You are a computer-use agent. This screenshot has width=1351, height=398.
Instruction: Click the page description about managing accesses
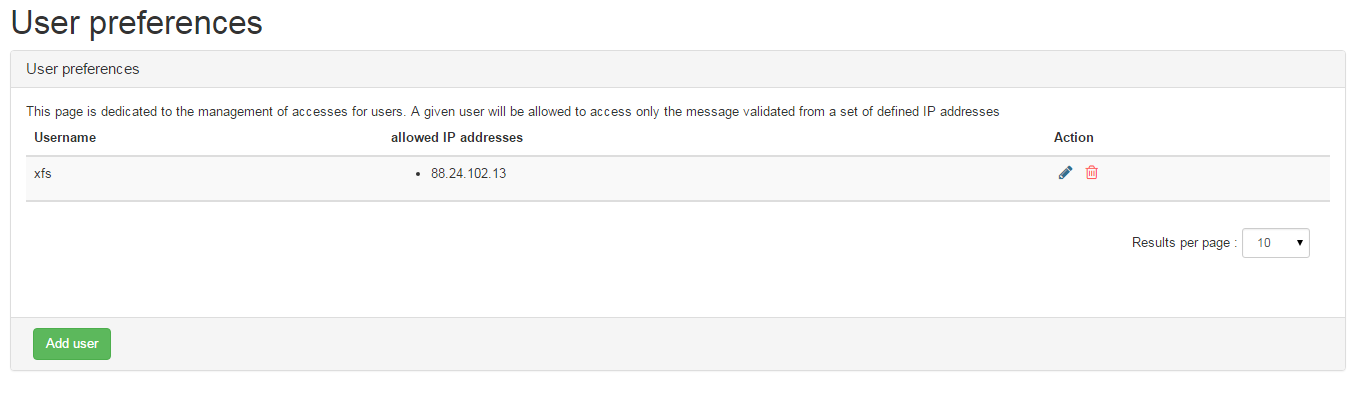pyautogui.click(x=513, y=111)
